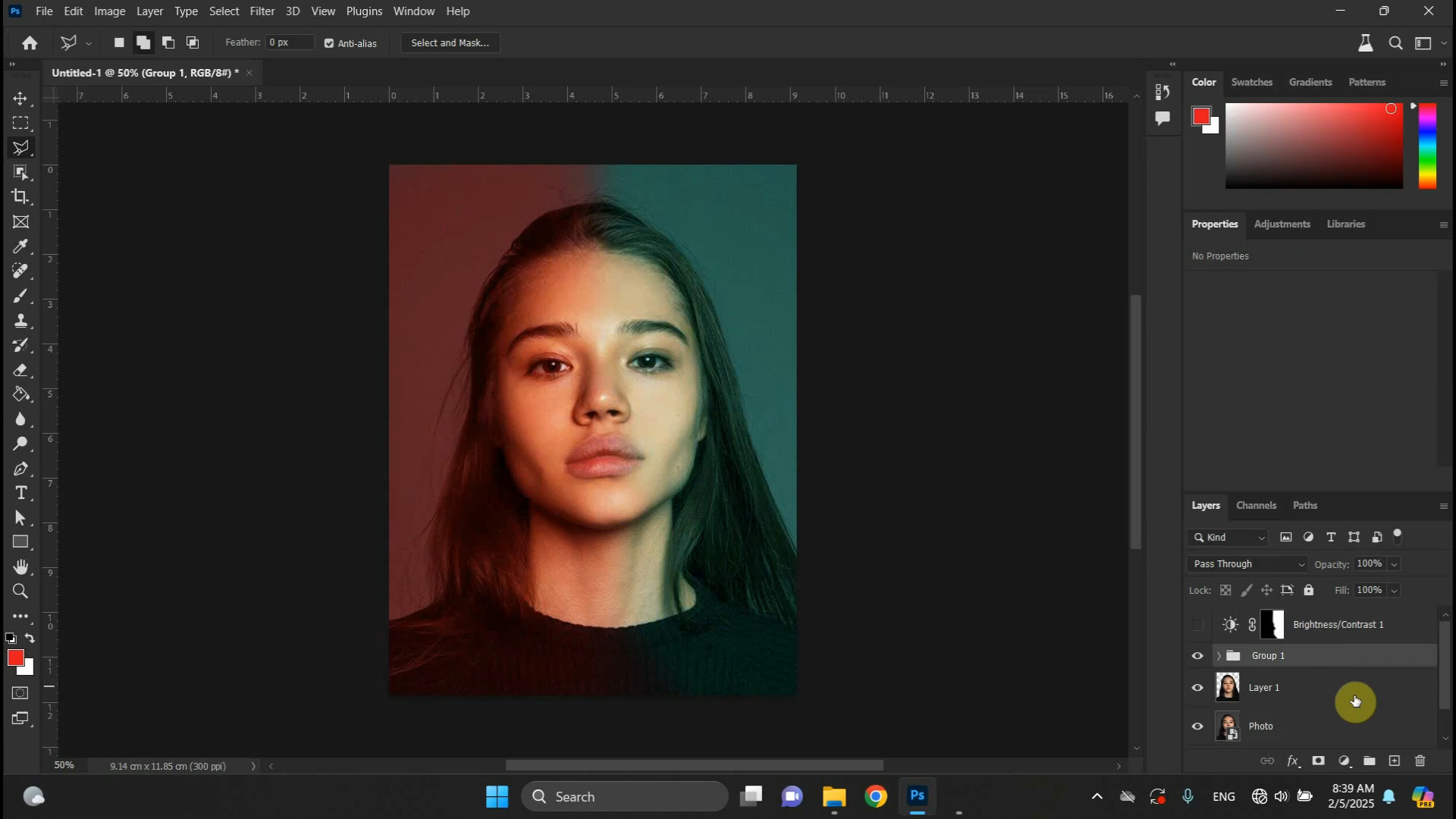
Task: Create a new layer
Action: pos(1395,761)
